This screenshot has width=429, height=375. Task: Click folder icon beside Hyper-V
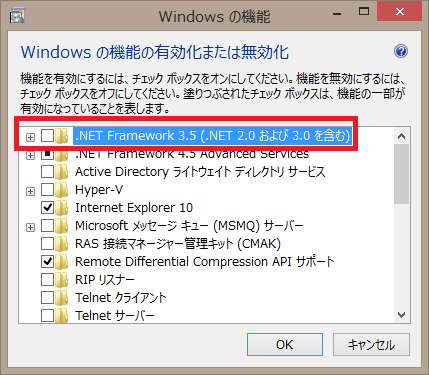[x=62, y=190]
